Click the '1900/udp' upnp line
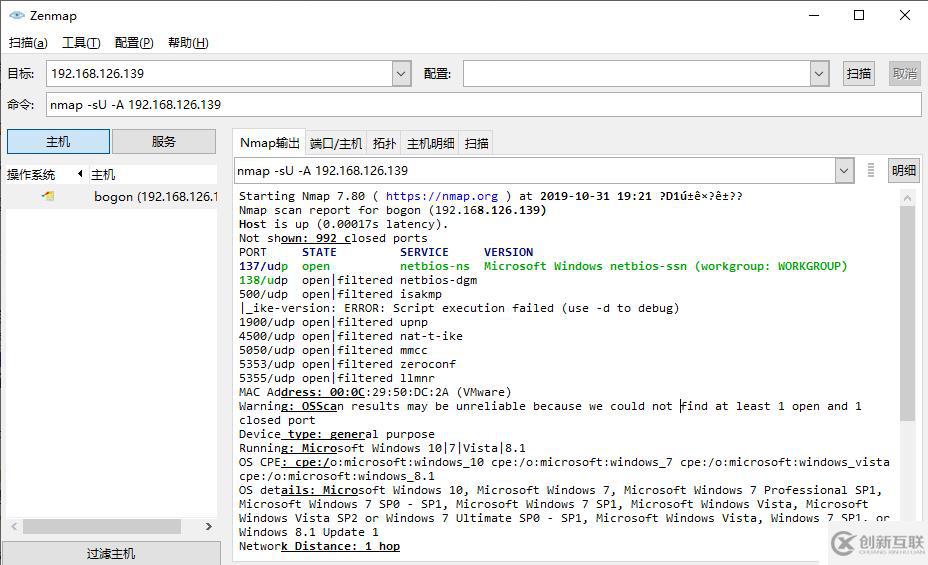 tap(333, 322)
